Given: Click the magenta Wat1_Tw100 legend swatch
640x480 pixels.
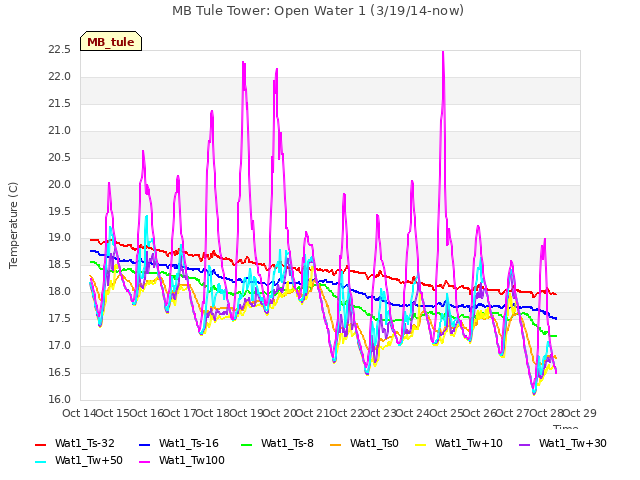Looking at the screenshot, I should pyautogui.click(x=145, y=462).
